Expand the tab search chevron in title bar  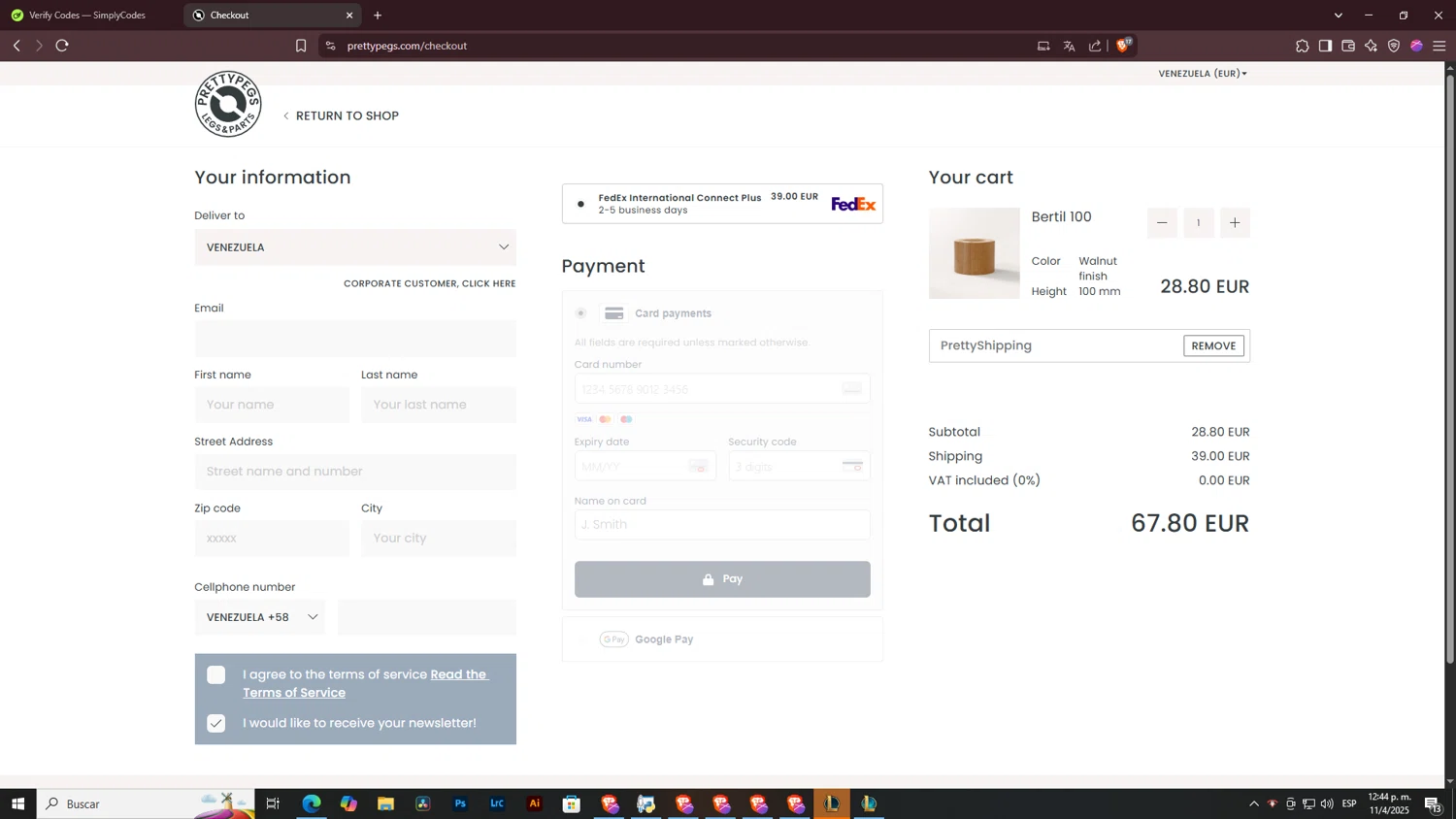(x=1339, y=16)
